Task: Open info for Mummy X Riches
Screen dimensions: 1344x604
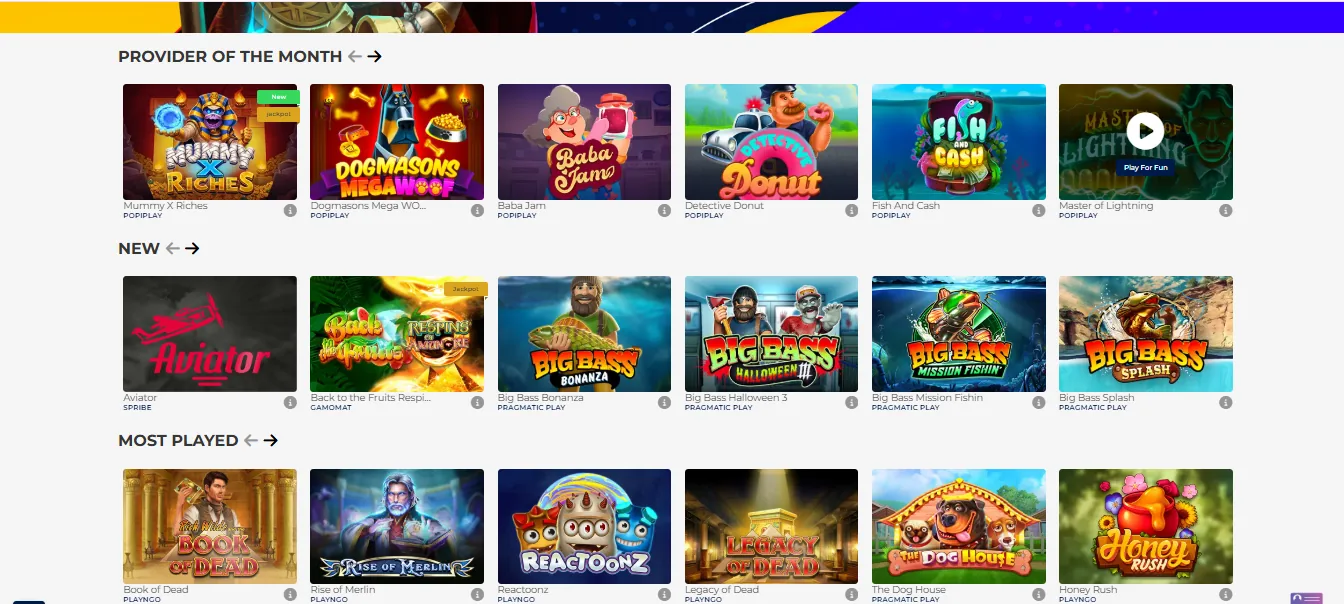Action: tap(290, 211)
